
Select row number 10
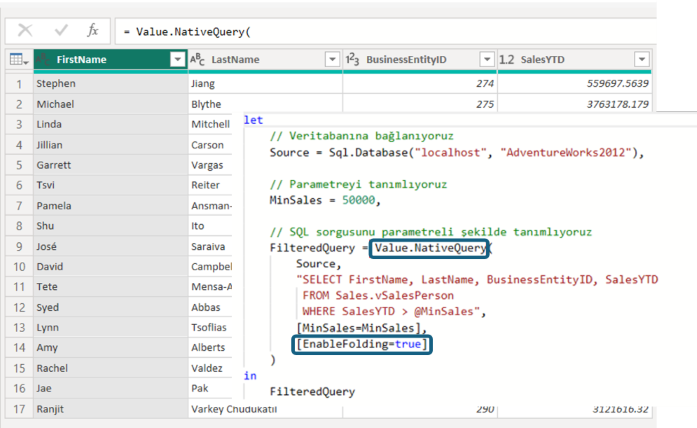19,267
